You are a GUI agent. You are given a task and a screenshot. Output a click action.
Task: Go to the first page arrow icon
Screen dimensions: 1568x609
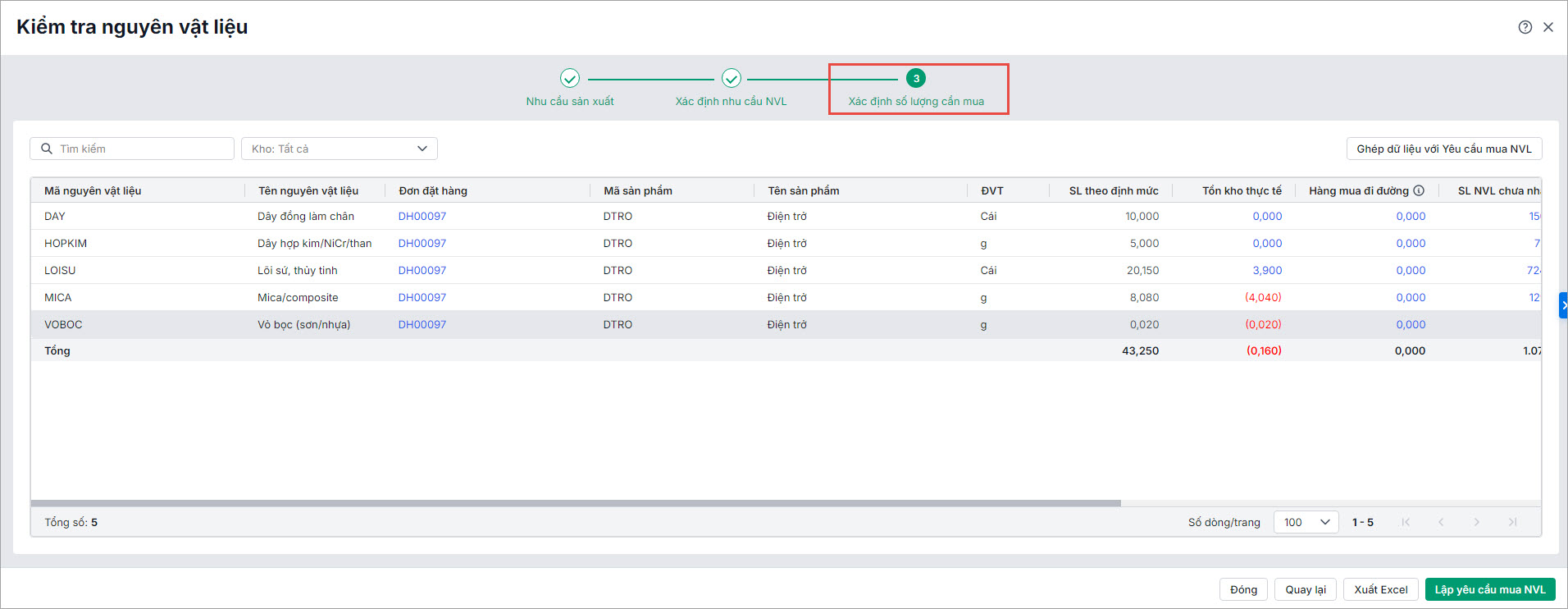point(1406,522)
